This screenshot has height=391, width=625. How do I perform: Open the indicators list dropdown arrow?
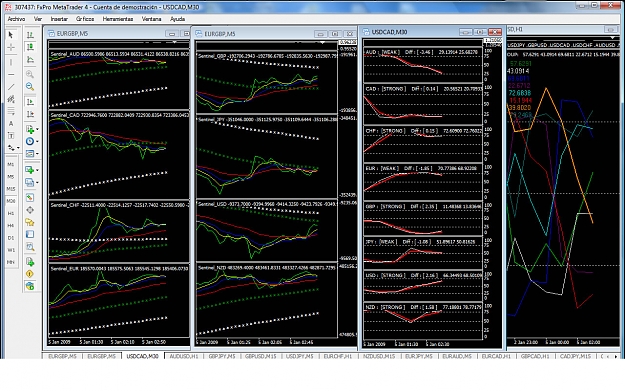37,129
